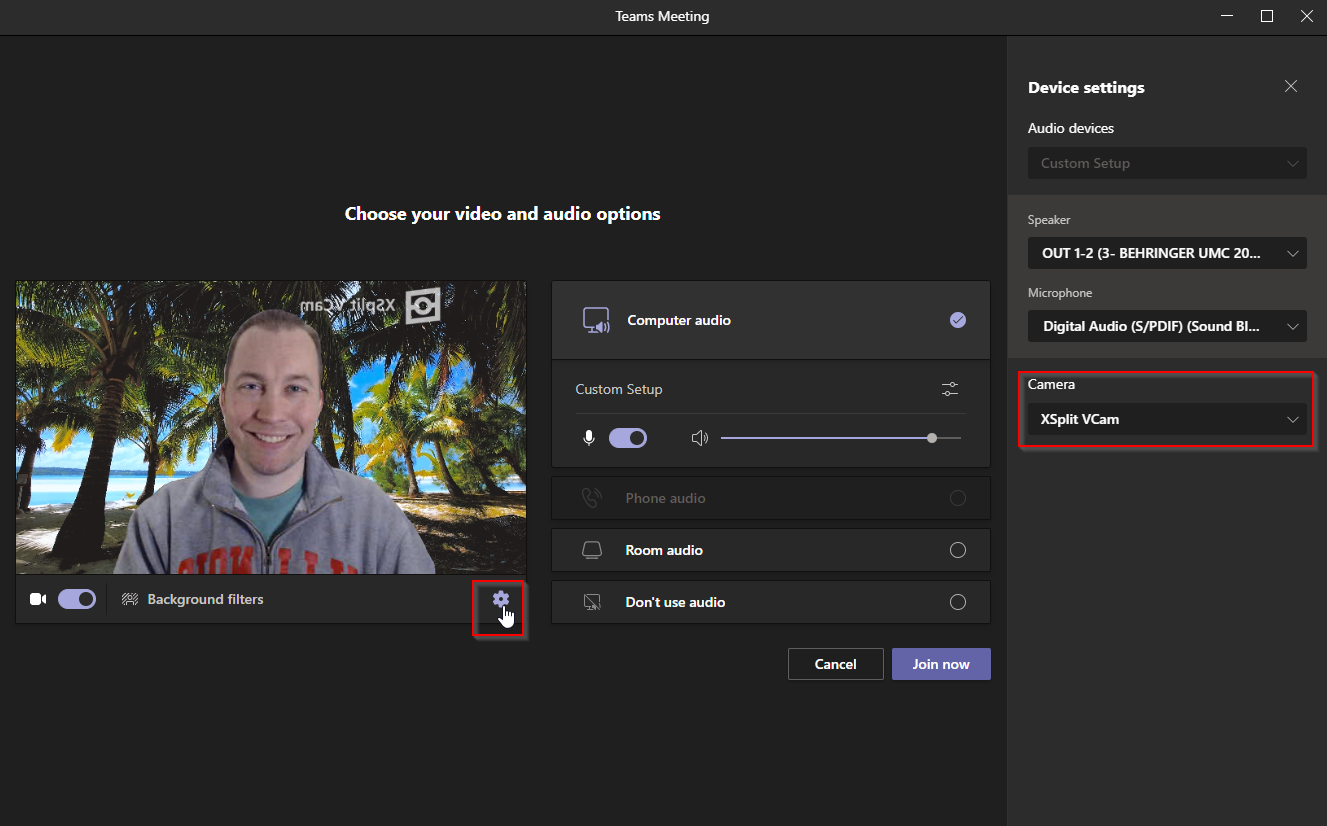This screenshot has height=826, width=1327.
Task: Click the camera preview video thumbnail
Action: pyautogui.click(x=271, y=428)
